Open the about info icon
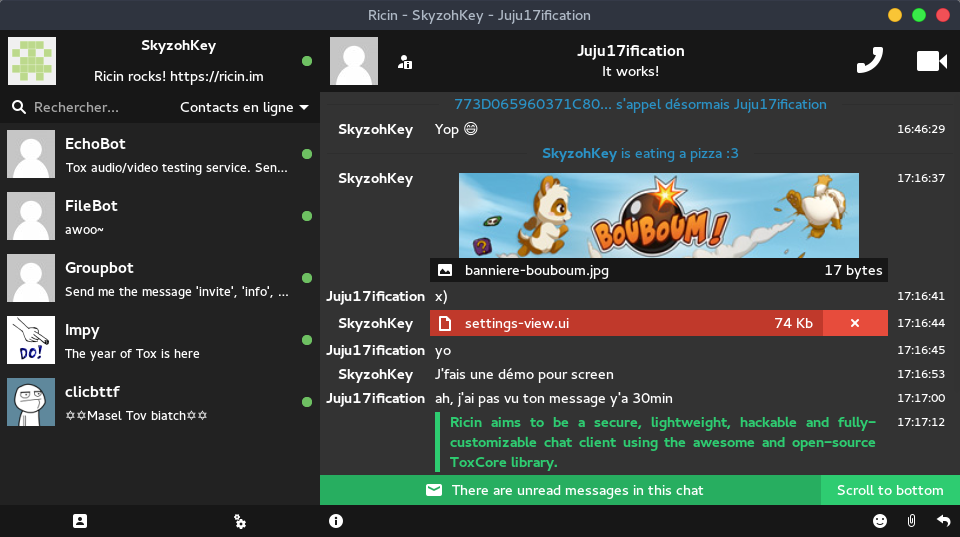Image resolution: width=960 pixels, height=537 pixels. click(x=336, y=521)
